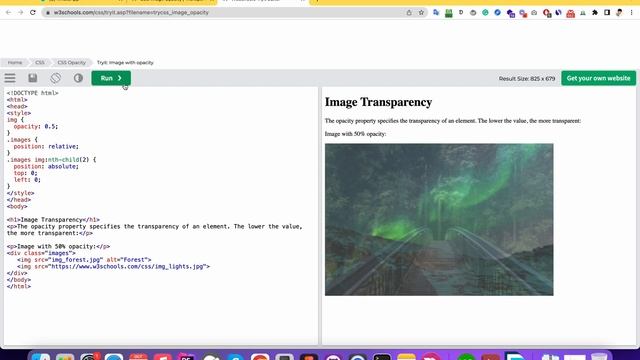Open the Chrome profile avatar
The image size is (640, 360).
(619, 13)
